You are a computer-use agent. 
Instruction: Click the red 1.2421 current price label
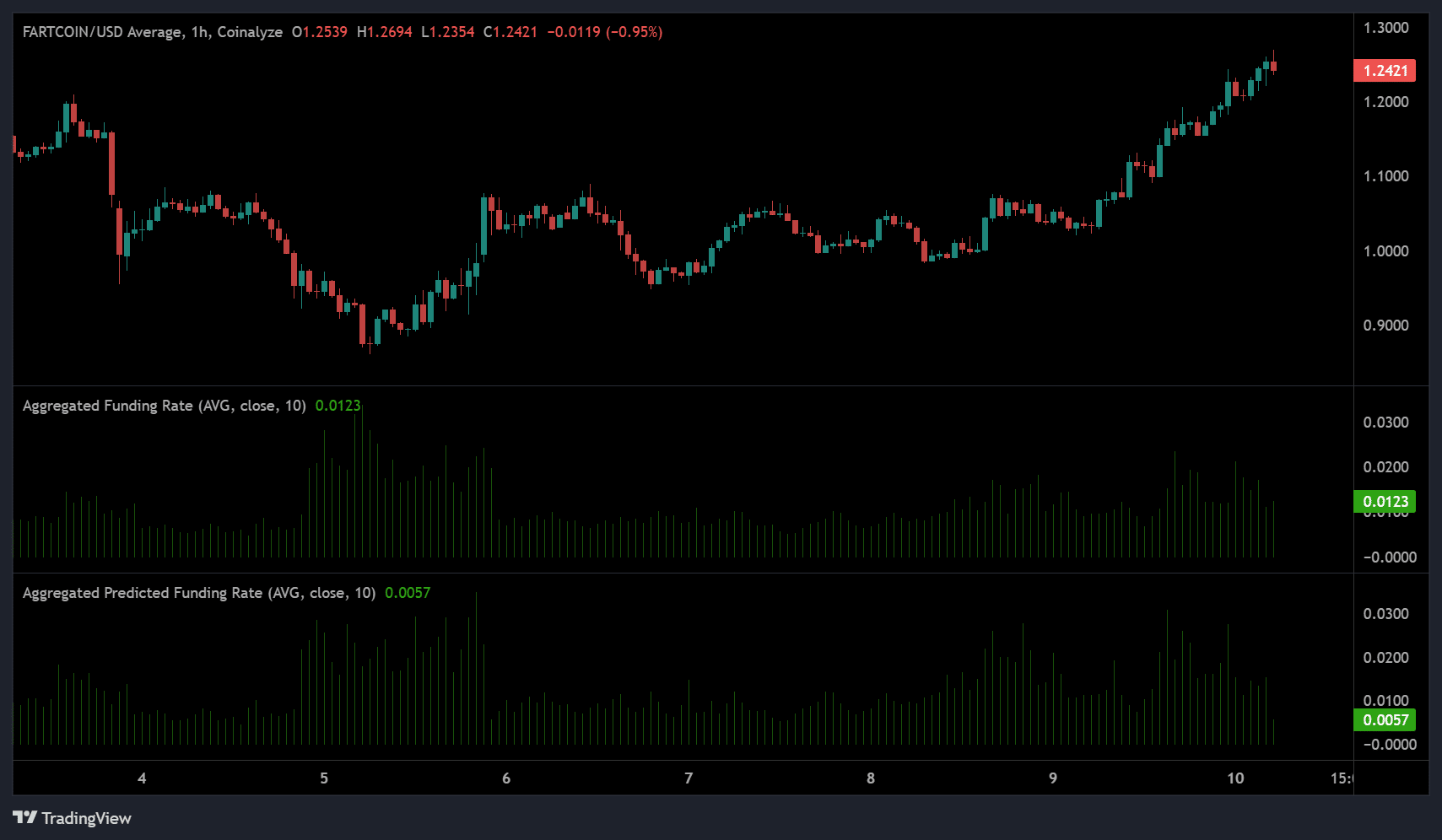tap(1385, 71)
